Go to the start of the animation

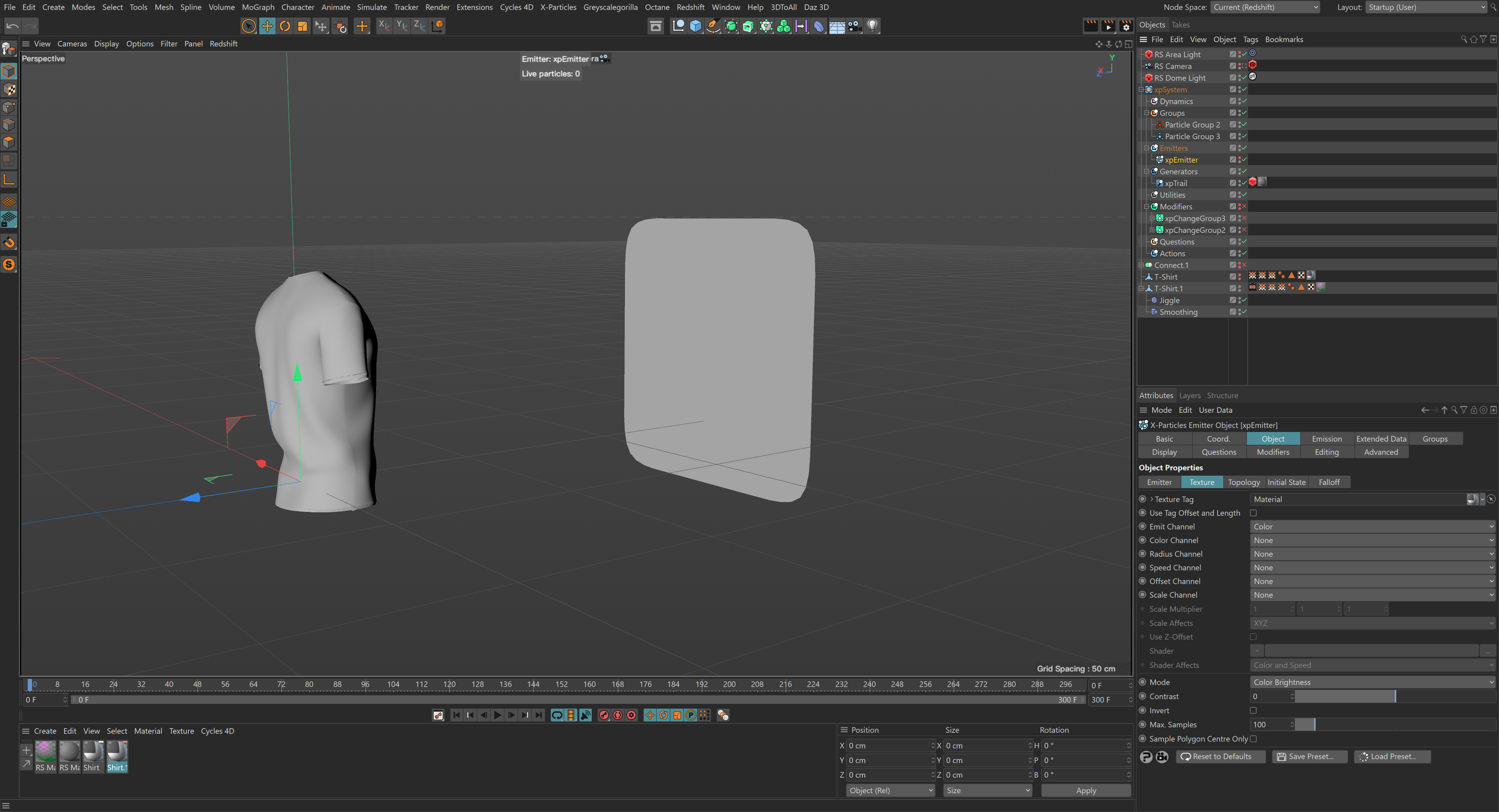456,716
